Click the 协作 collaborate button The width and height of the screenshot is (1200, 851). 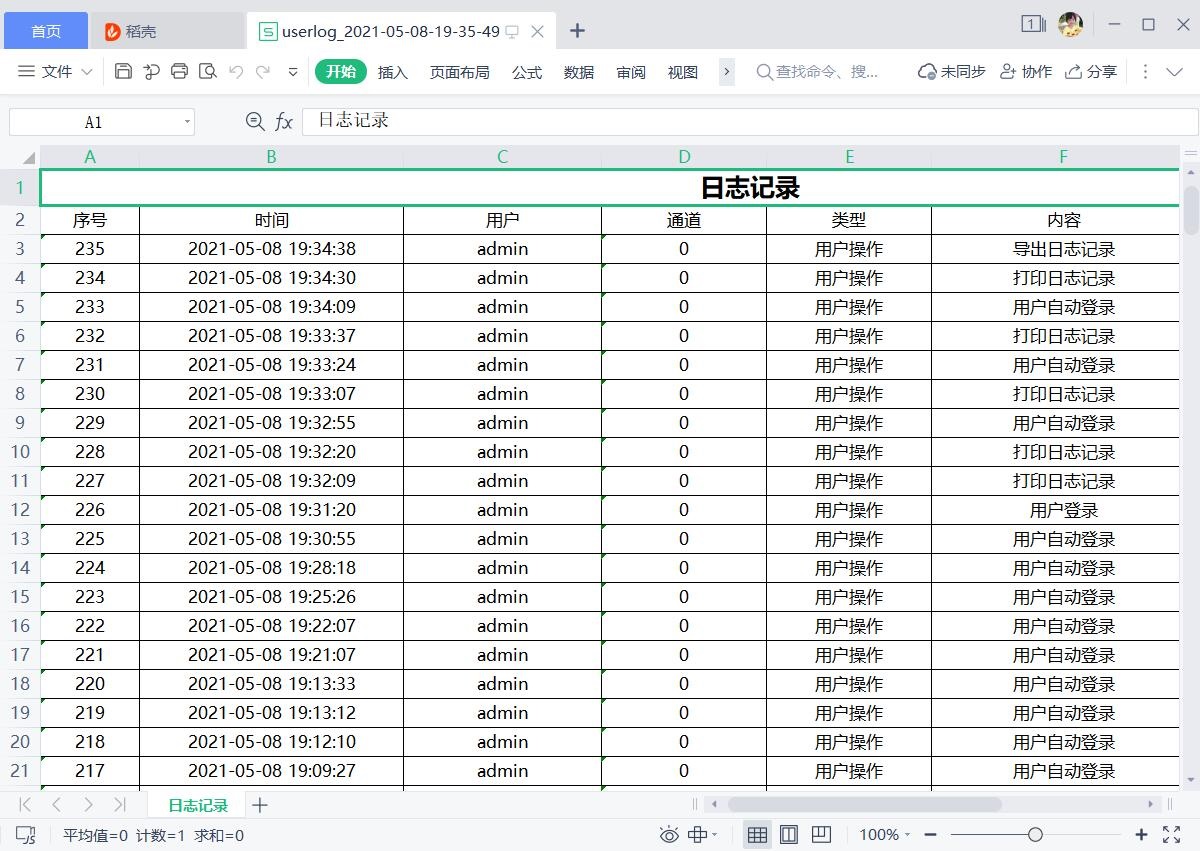(1026, 71)
